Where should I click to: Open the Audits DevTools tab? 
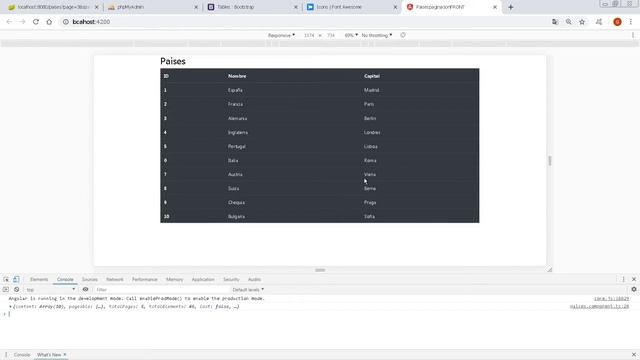[x=254, y=279]
